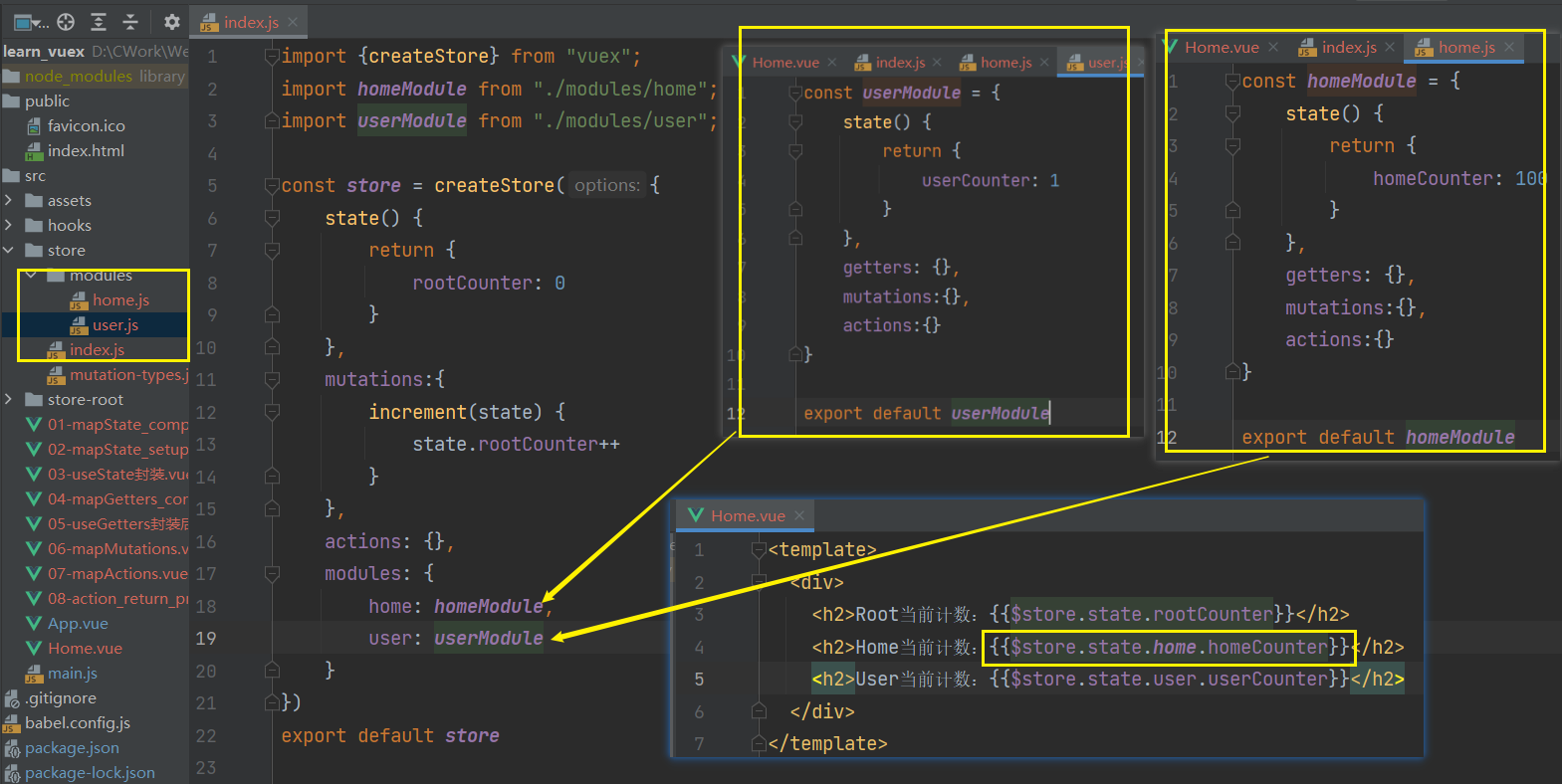1562x784 pixels.
Task: Collapse modules fold marker at line 17
Action: click(x=272, y=574)
